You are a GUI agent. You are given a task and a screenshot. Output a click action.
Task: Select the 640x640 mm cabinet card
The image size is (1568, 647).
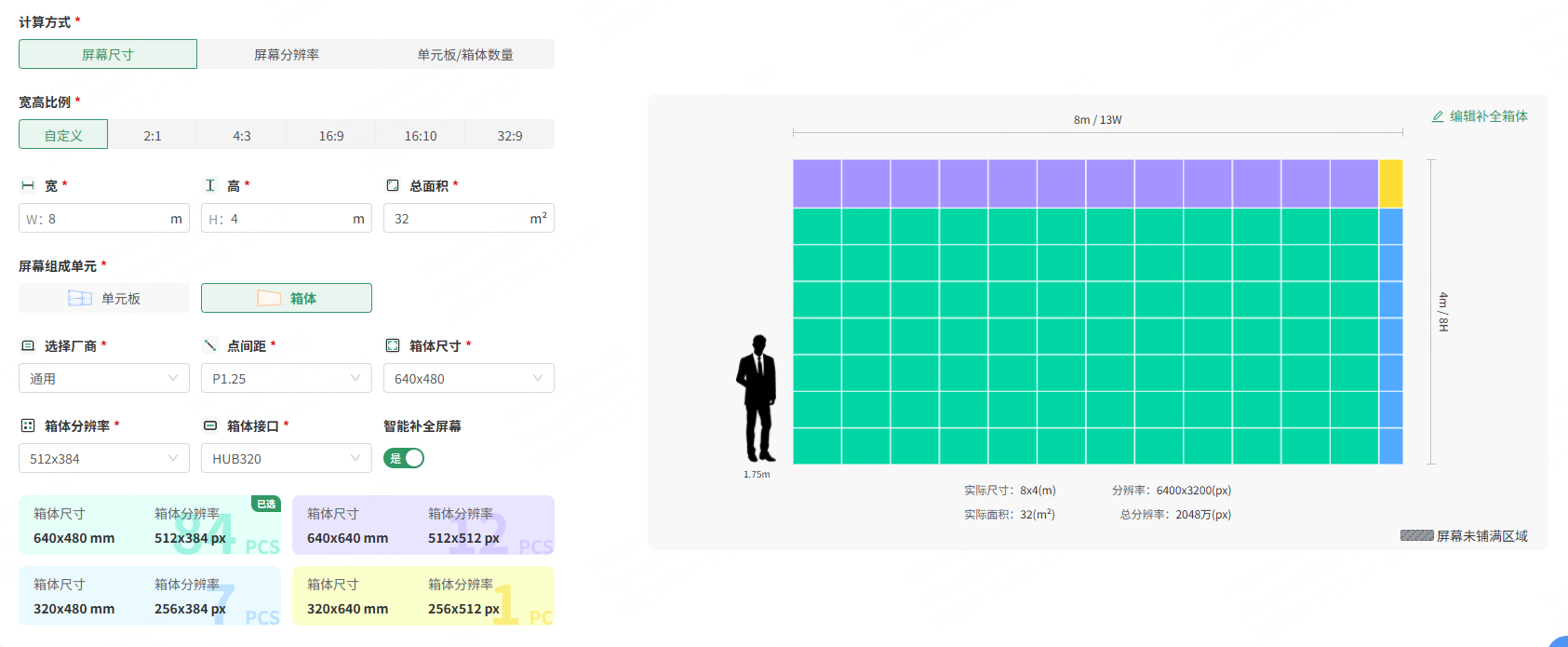[x=423, y=525]
